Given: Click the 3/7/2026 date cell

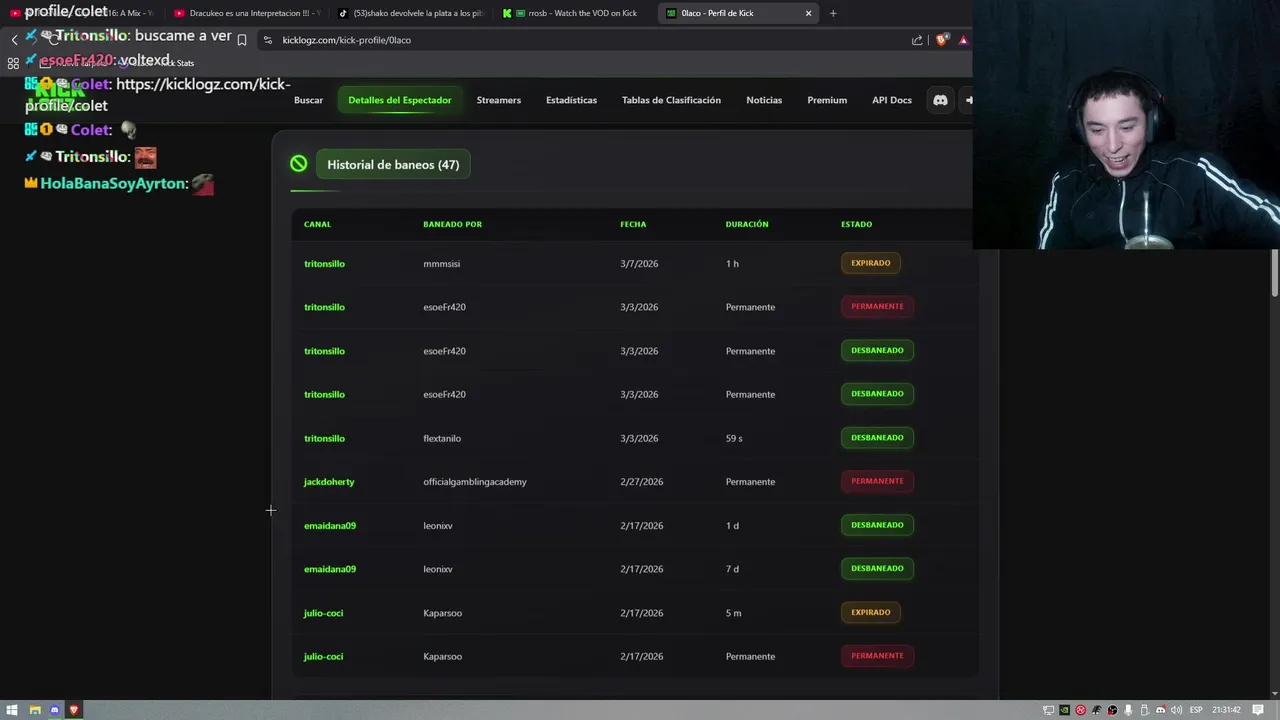Looking at the screenshot, I should [x=639, y=264].
